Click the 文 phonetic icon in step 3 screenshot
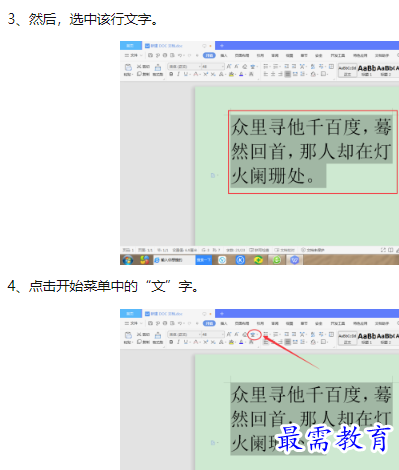This screenshot has width=399, height=470. coord(253,67)
